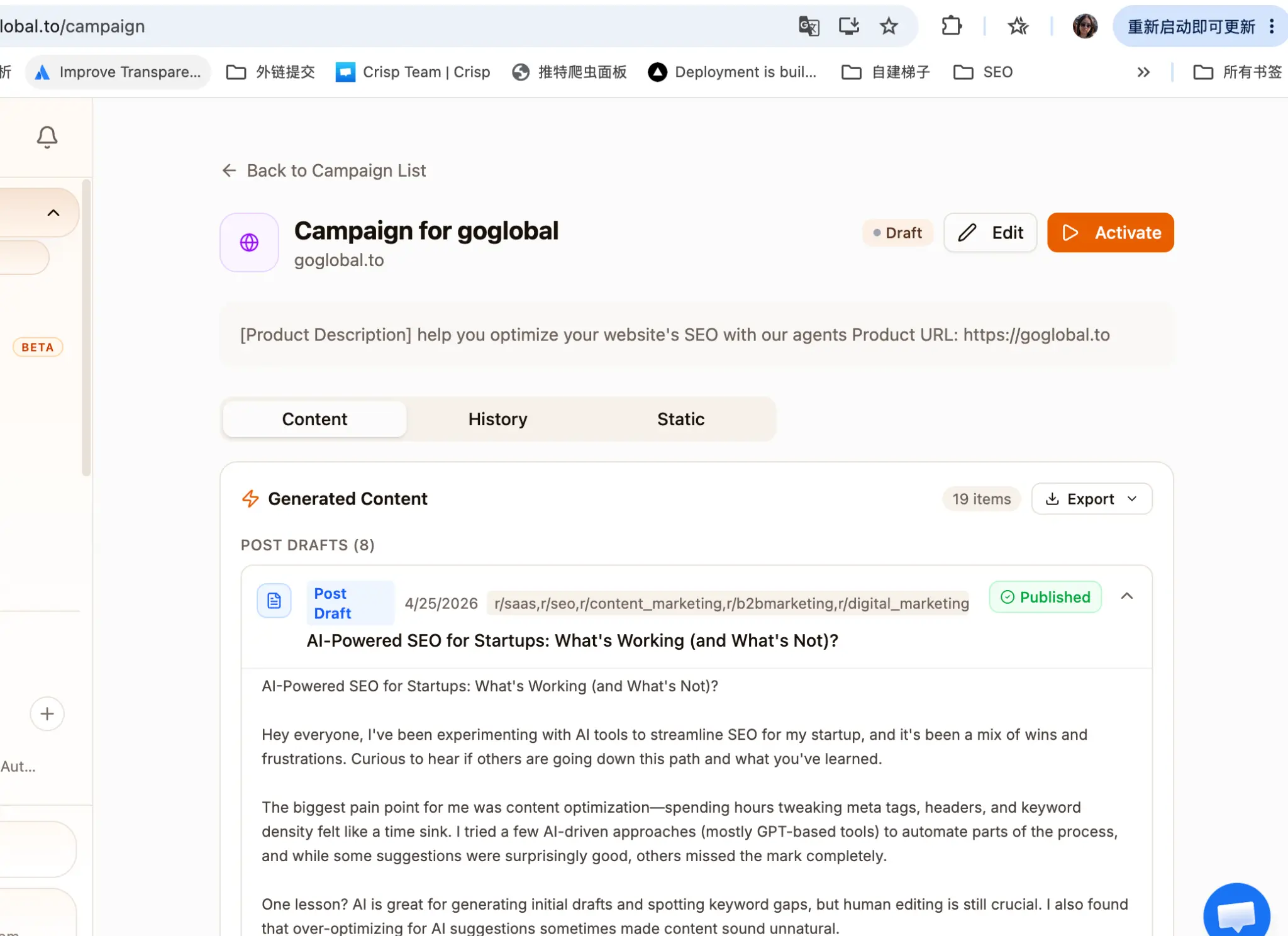Viewport: 1288px width, 936px height.
Task: Switch to the Content tab
Action: pyautogui.click(x=314, y=419)
